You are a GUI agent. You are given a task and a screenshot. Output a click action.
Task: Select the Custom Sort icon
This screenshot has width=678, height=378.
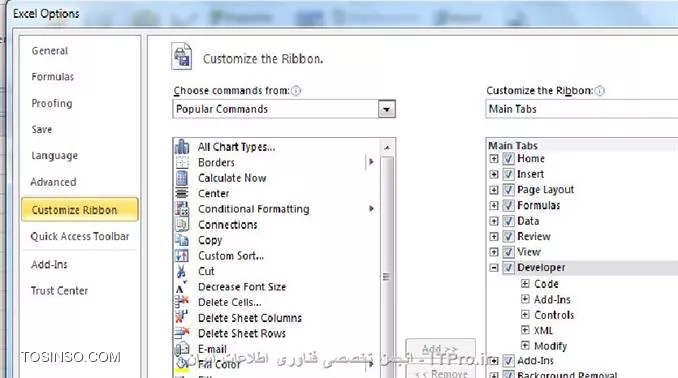(182, 256)
